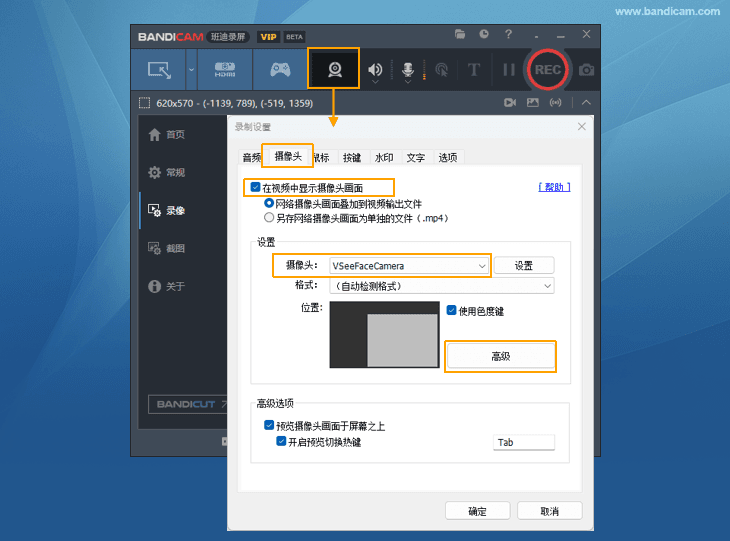This screenshot has height=541, width=730.
Task: Toggle the speaker sound icon
Action: coord(375,70)
